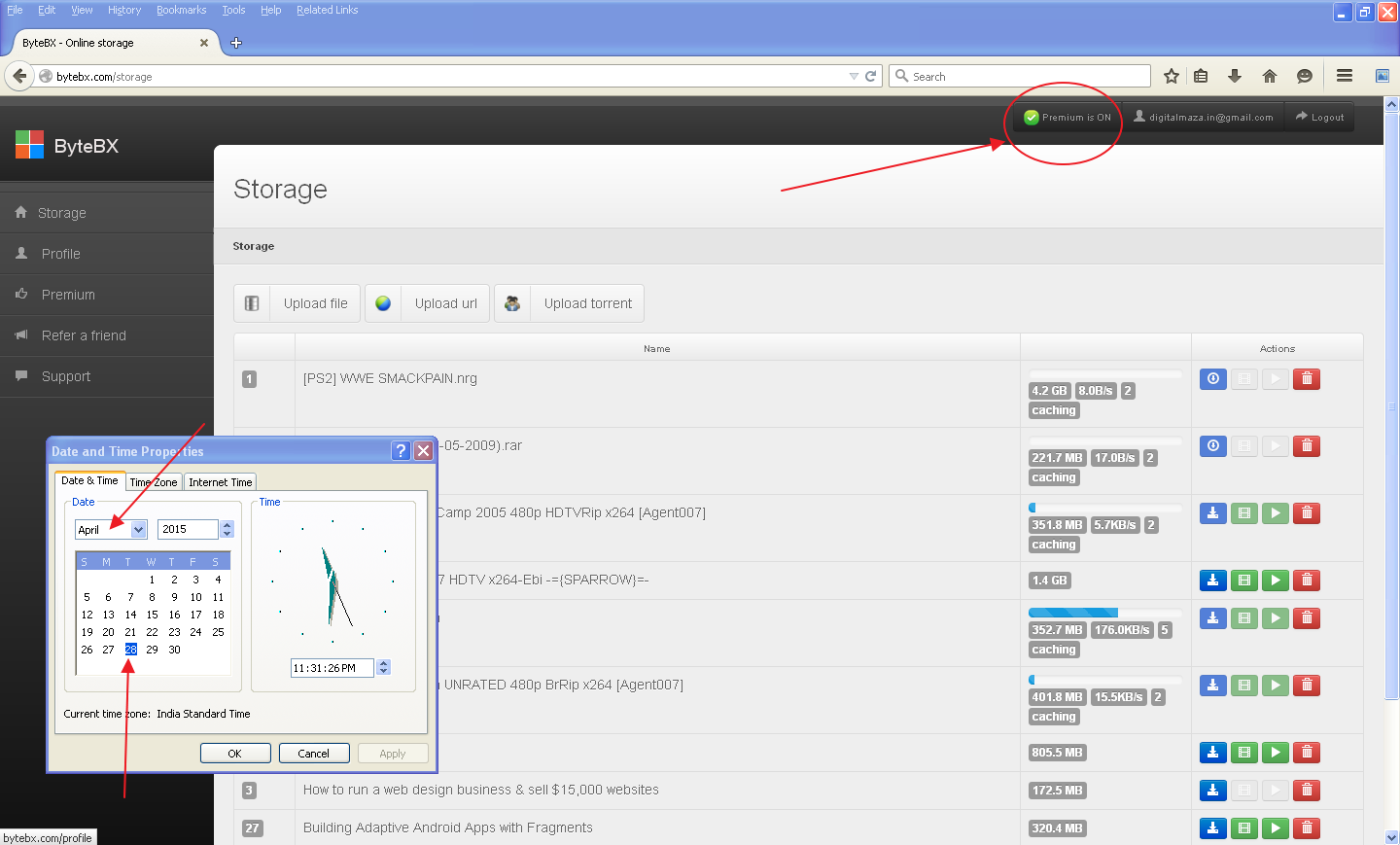Image resolution: width=1400 pixels, height=845 pixels.
Task: Open a new browser tab
Action: click(235, 43)
